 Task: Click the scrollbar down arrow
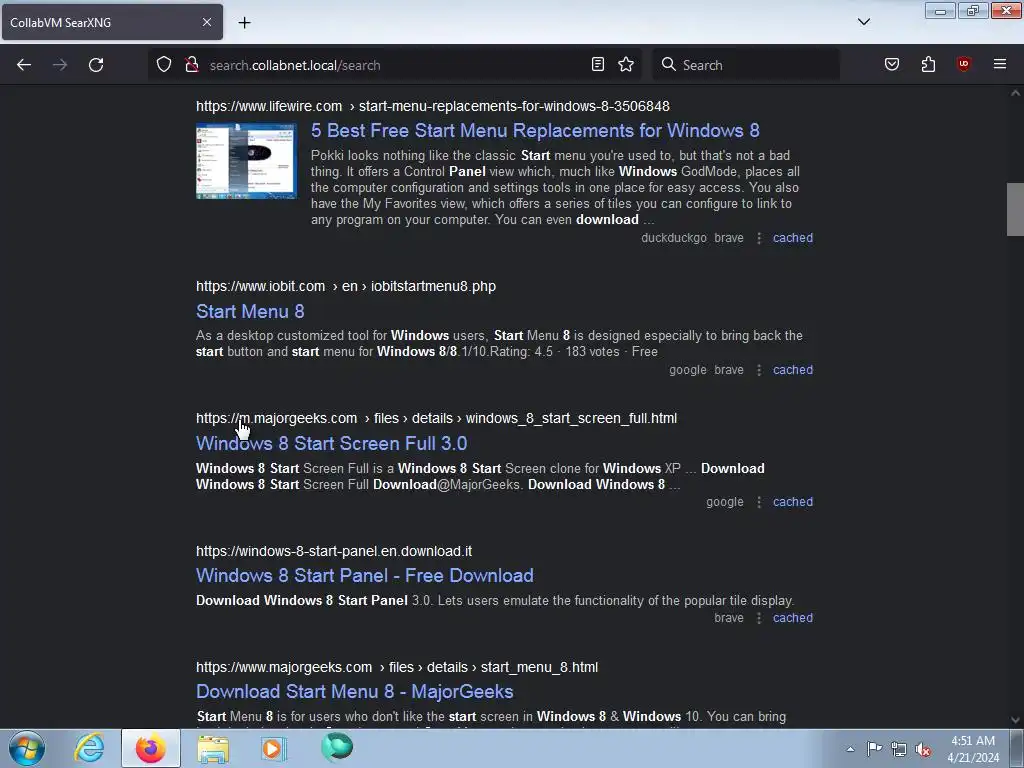pyautogui.click(x=1015, y=720)
